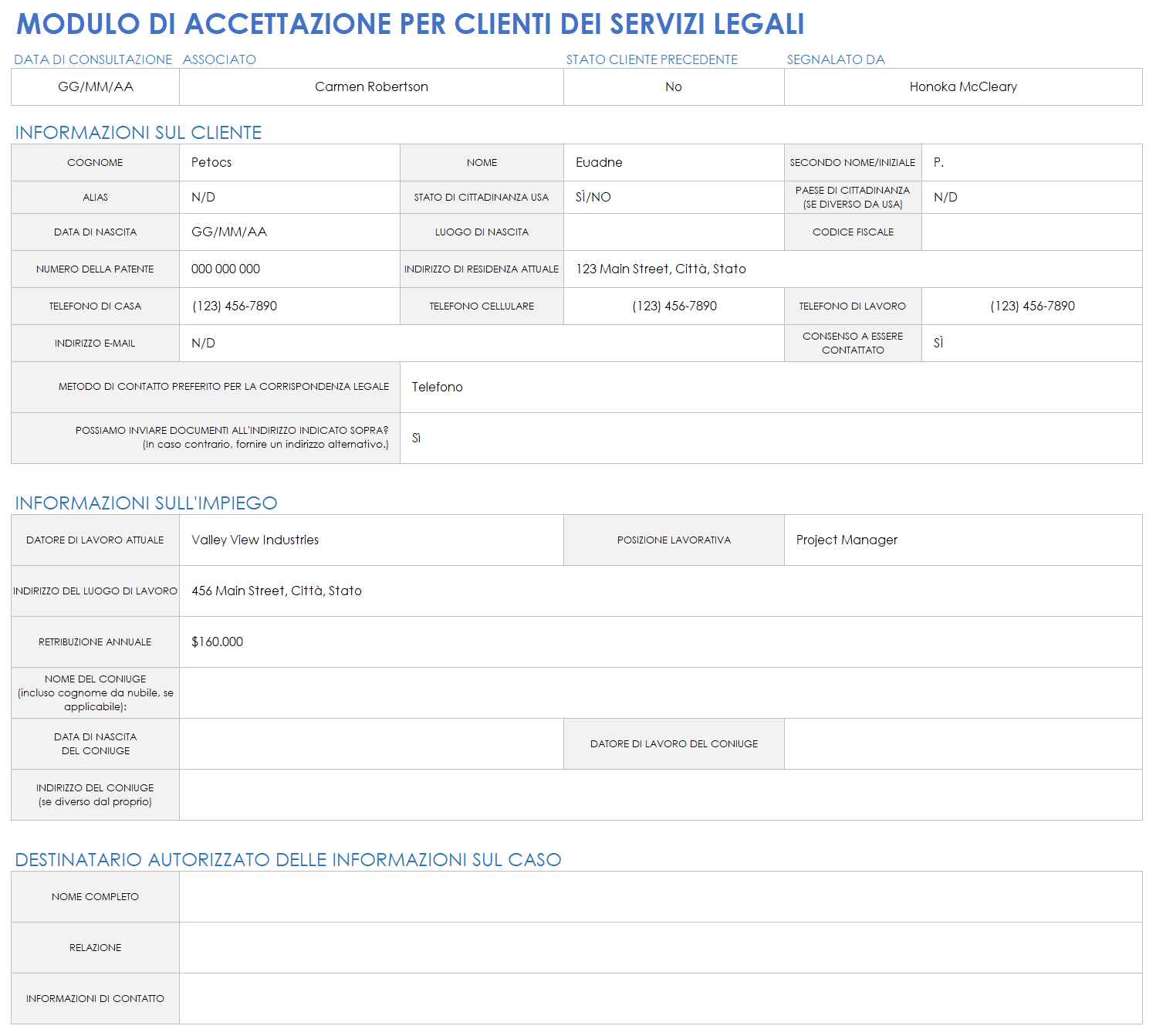Click the 'STATO CLIENTE PRECEDENTE' header
1156x1036 pixels.
pyautogui.click(x=652, y=59)
